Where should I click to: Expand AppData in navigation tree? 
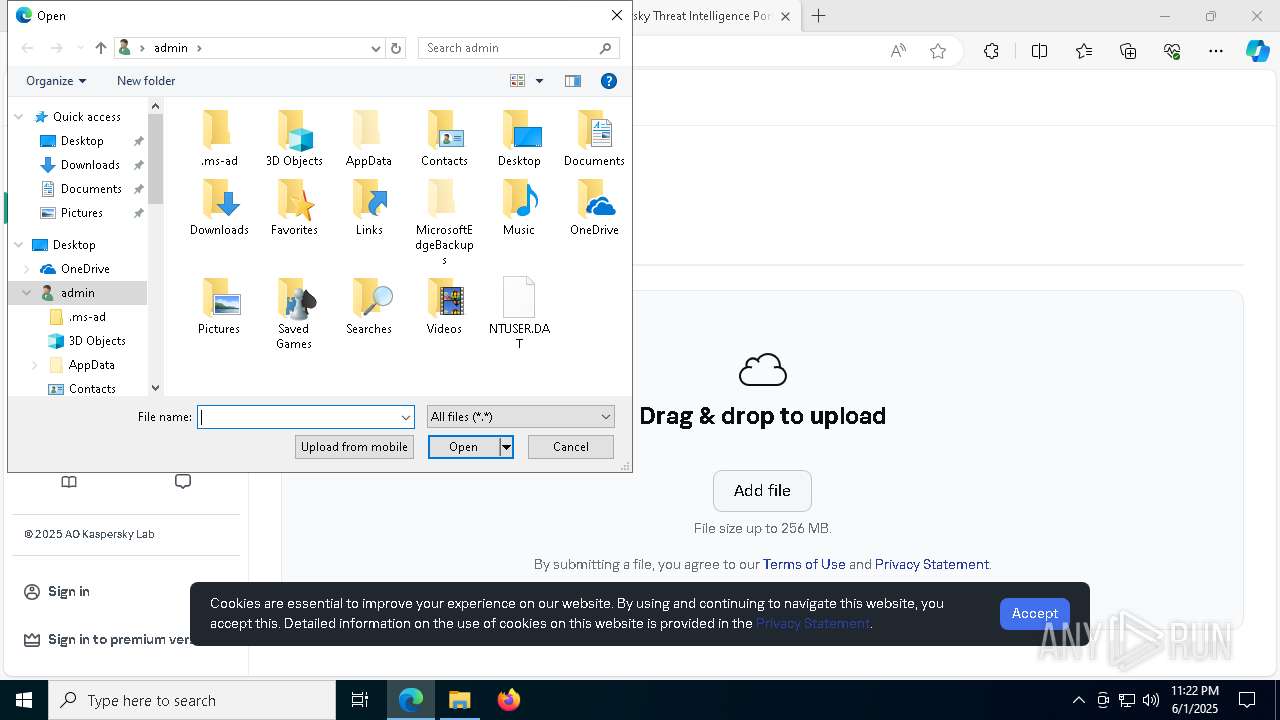coord(35,365)
